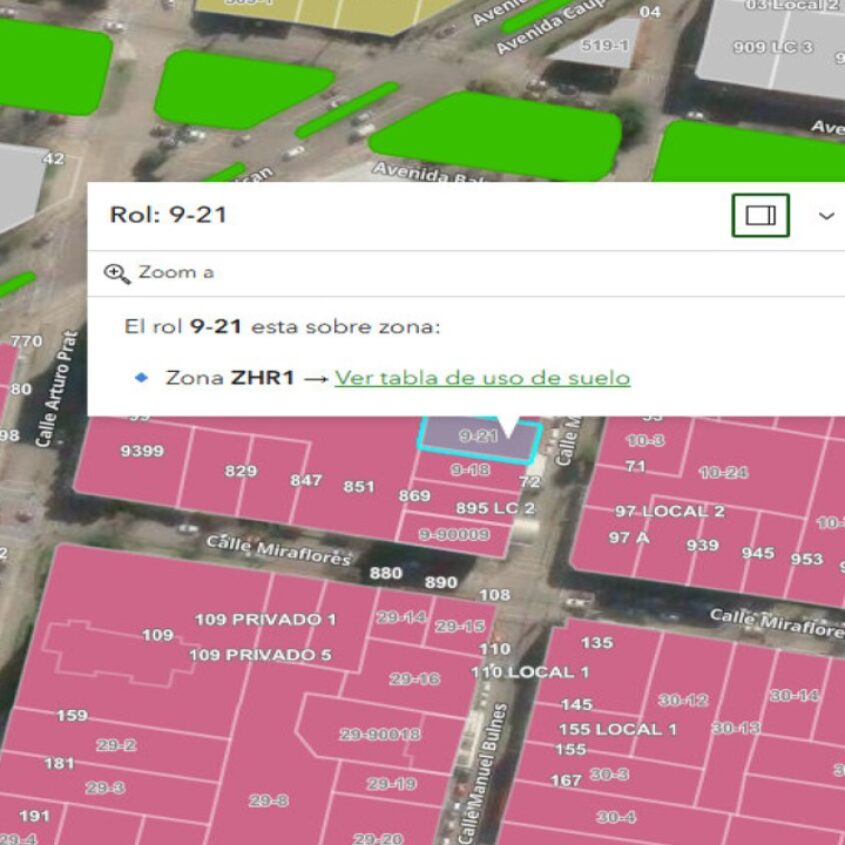Click the Zoom a action
The width and height of the screenshot is (845, 845).
pyautogui.click(x=160, y=273)
